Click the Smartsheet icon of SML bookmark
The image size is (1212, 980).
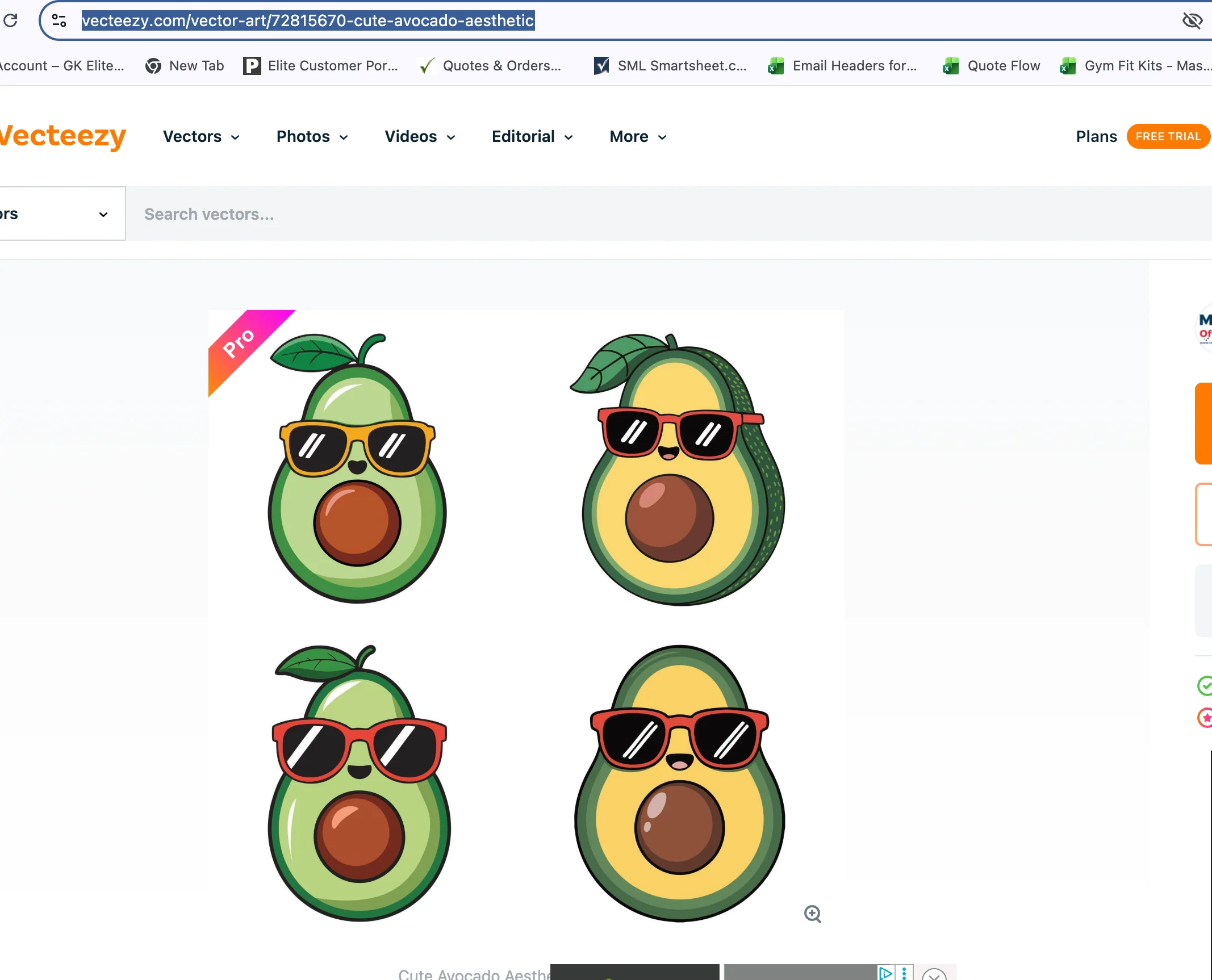click(x=601, y=66)
